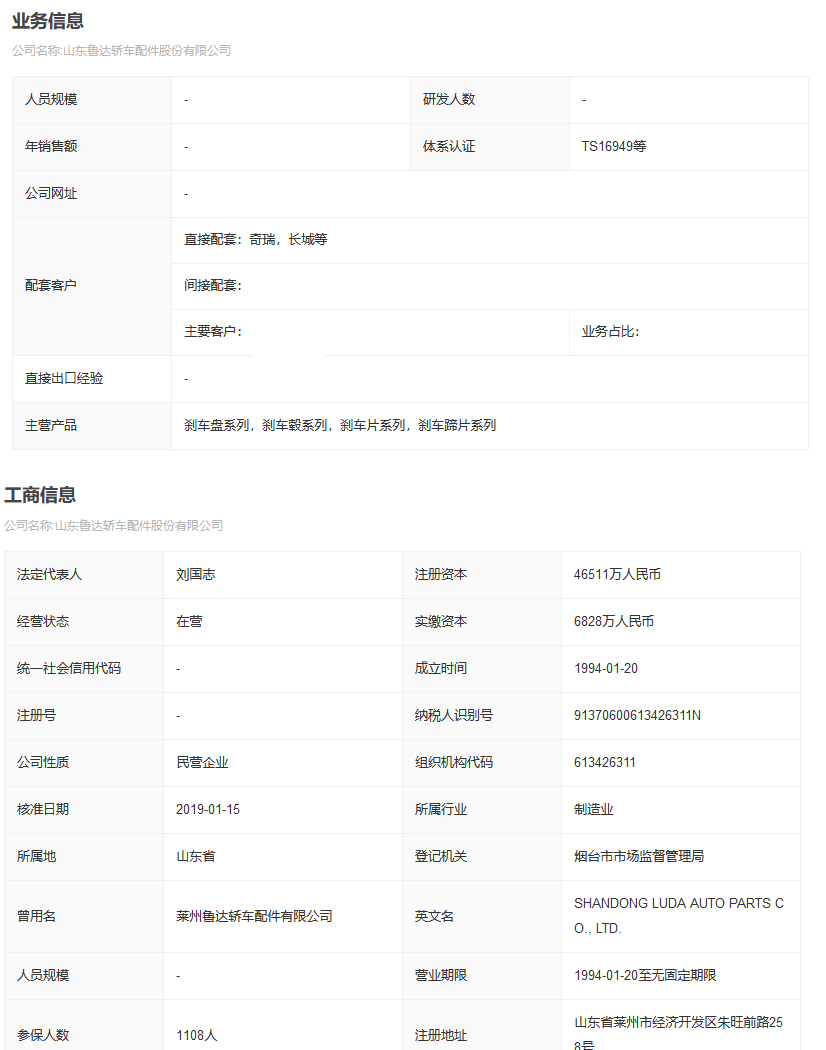Click the 注册号 label
This screenshot has height=1050, width=826.
36,715
